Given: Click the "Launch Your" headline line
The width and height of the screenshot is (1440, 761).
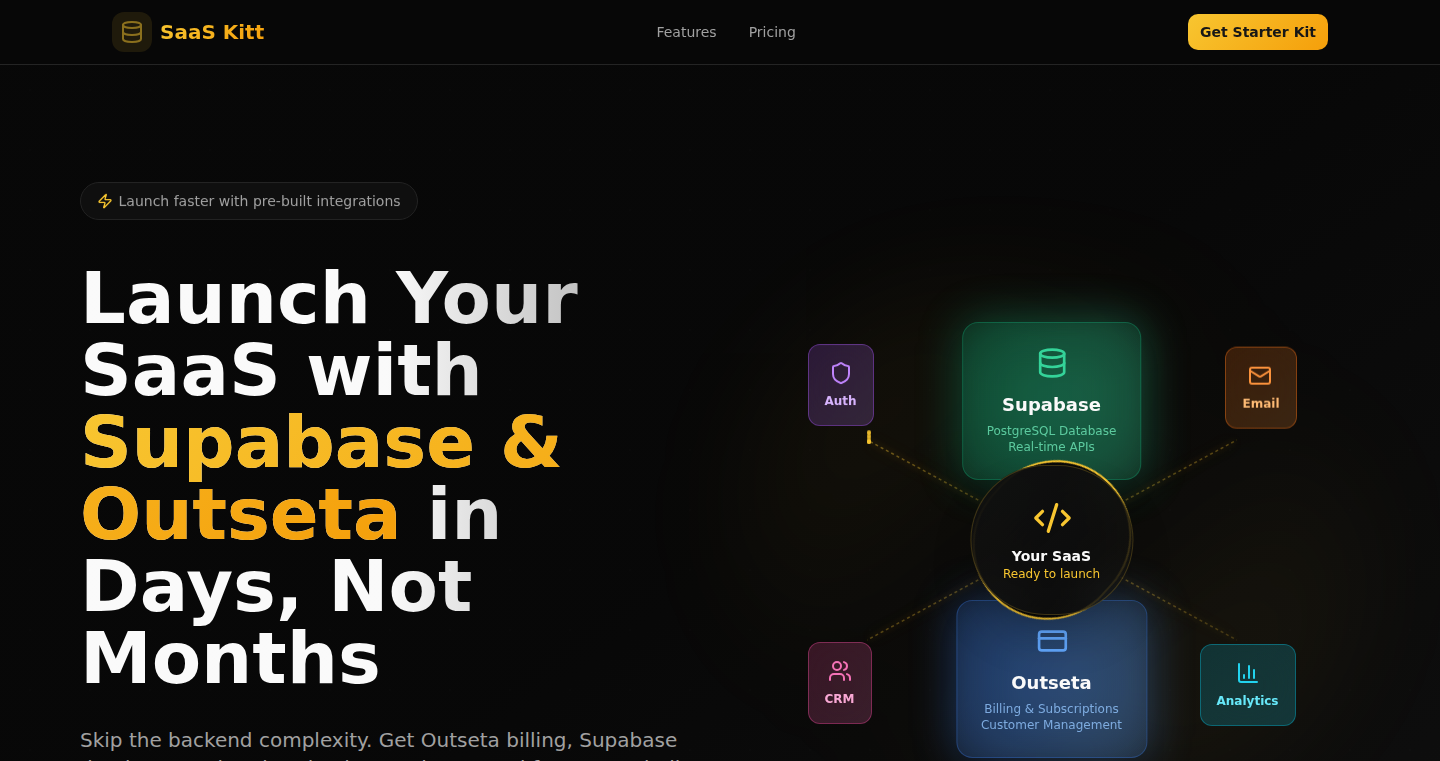Looking at the screenshot, I should pos(329,298).
